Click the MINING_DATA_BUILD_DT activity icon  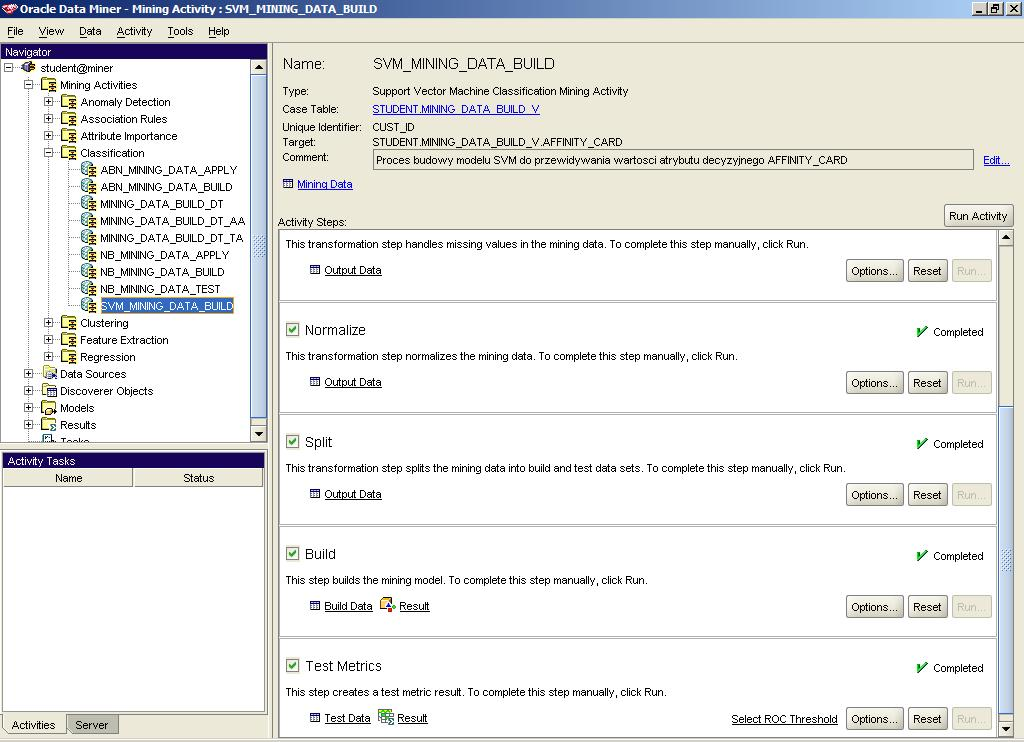point(89,203)
